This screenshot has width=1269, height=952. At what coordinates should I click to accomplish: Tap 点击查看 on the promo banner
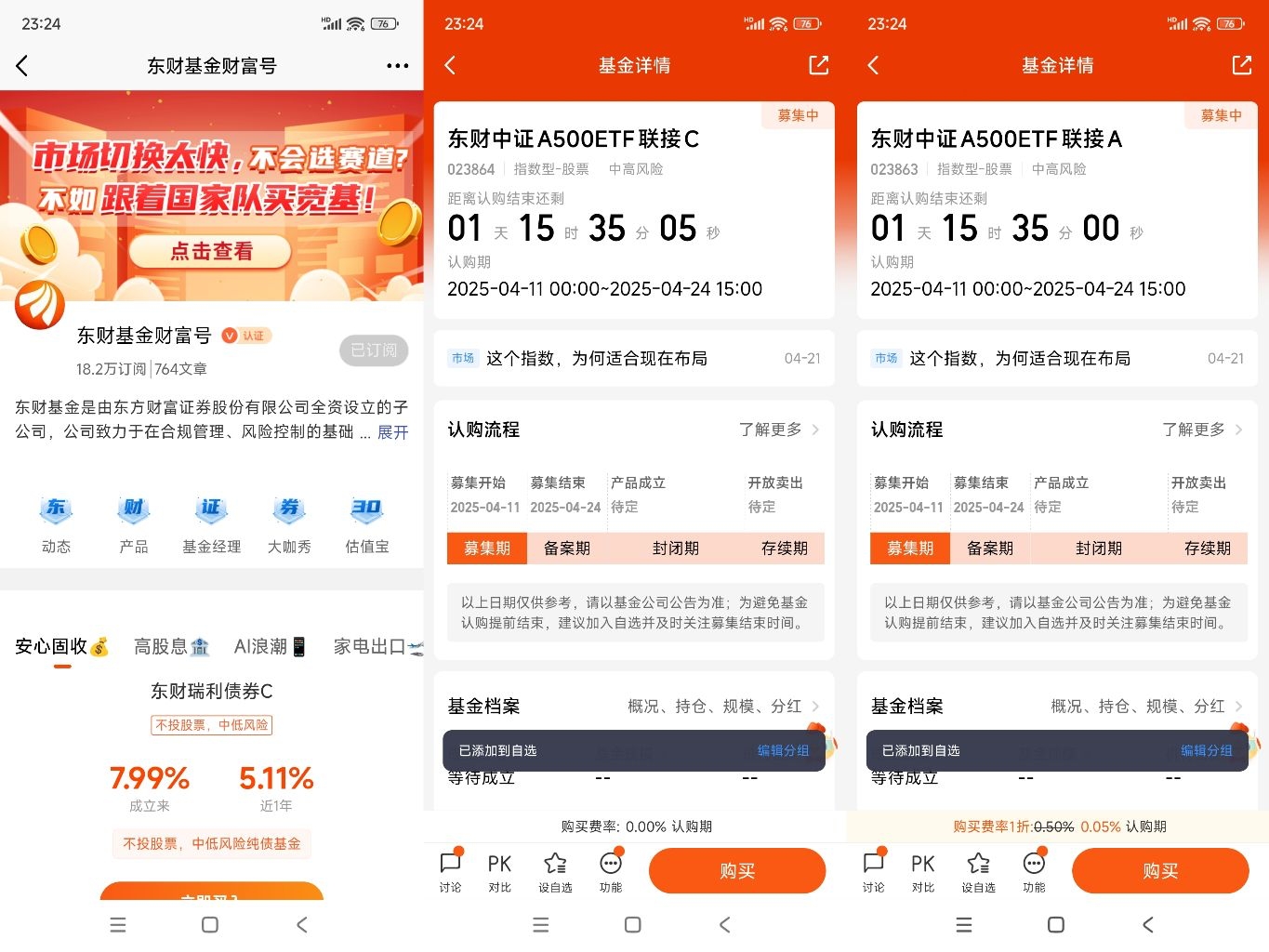[x=211, y=251]
